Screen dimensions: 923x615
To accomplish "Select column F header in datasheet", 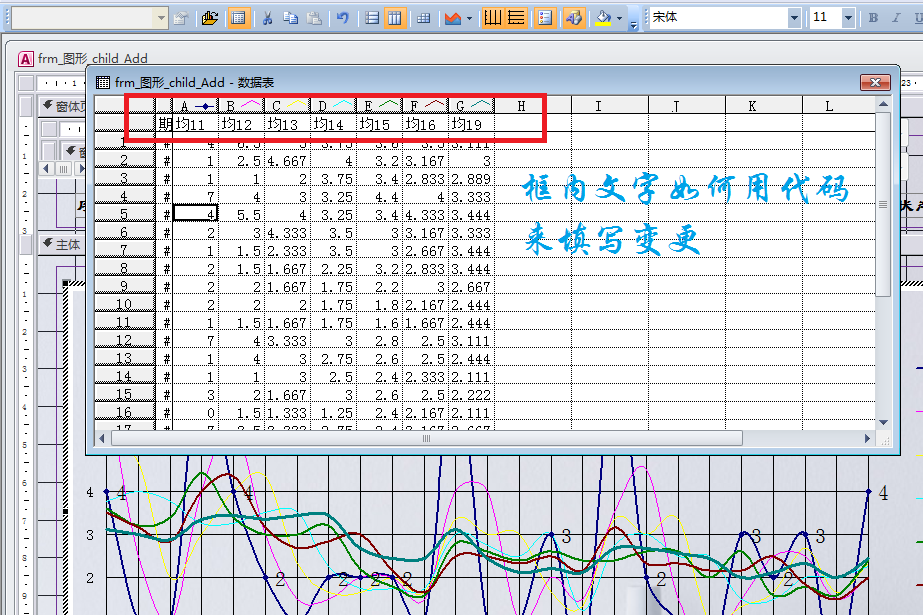I will point(426,106).
